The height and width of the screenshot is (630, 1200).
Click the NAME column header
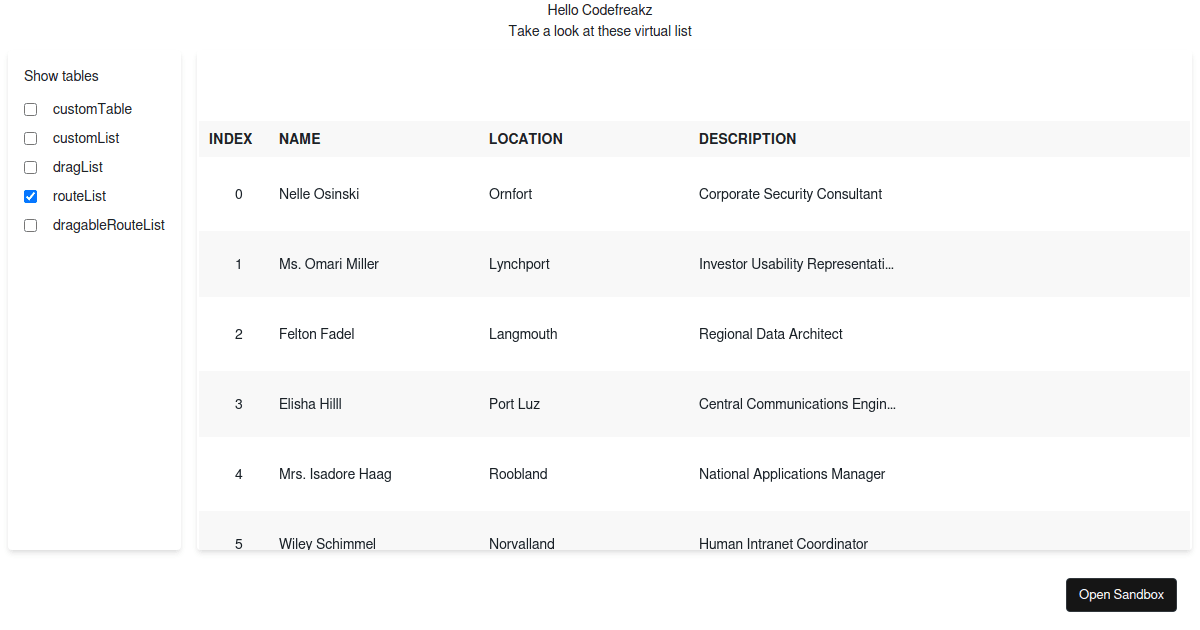tap(300, 139)
